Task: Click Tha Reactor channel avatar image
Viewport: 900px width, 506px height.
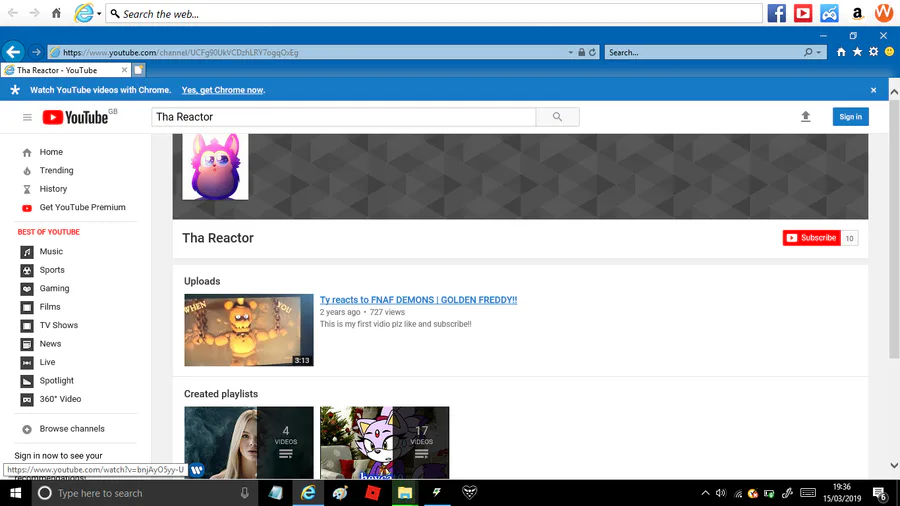Action: (215, 166)
